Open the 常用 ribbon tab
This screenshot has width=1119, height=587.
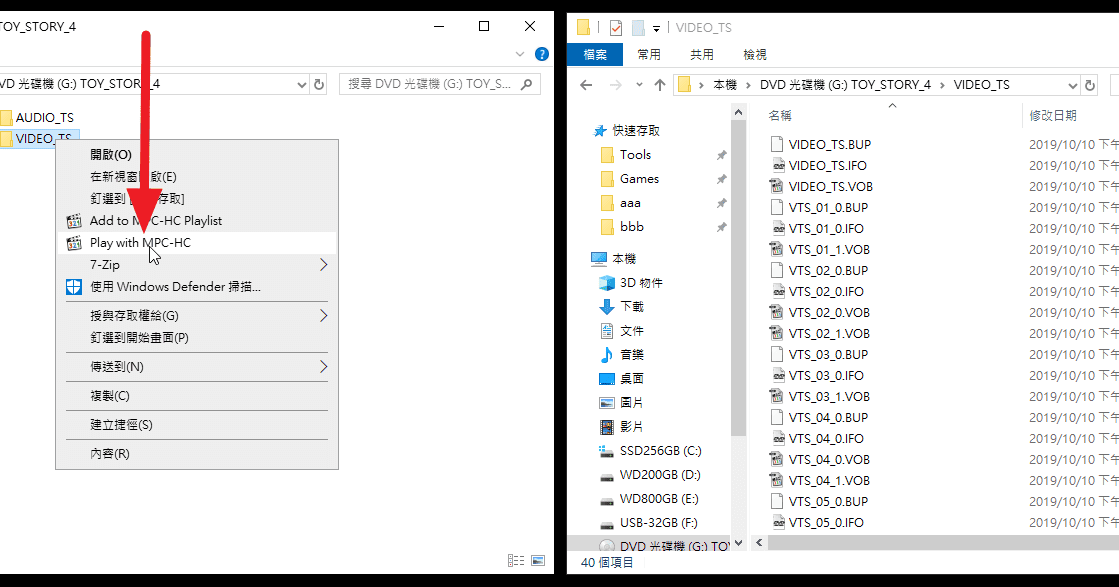(x=649, y=54)
